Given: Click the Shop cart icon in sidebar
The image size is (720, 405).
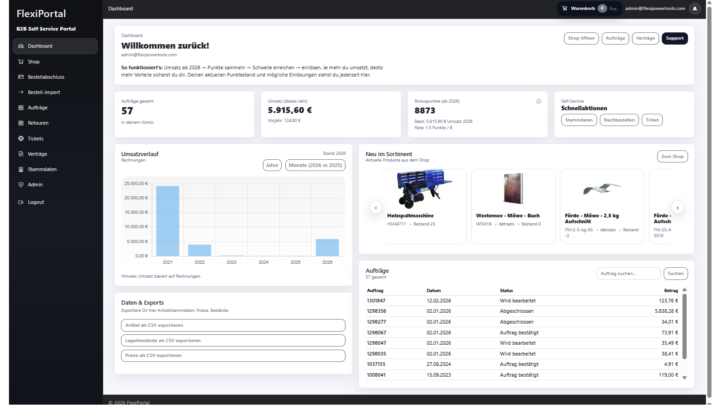Looking at the screenshot, I should 21,61.
